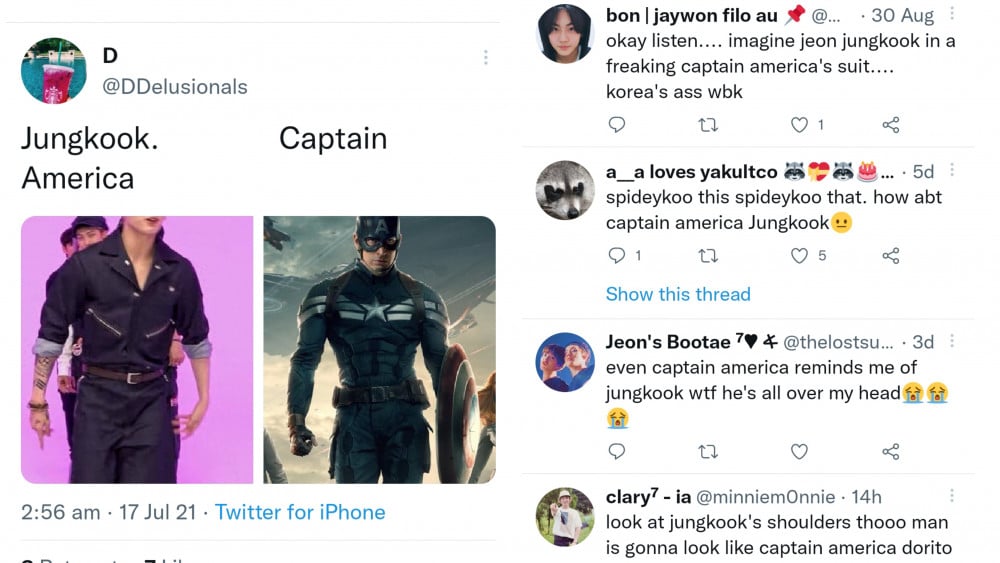Open more options on D's tweet
Screen dimensions: 1000x563
485,58
